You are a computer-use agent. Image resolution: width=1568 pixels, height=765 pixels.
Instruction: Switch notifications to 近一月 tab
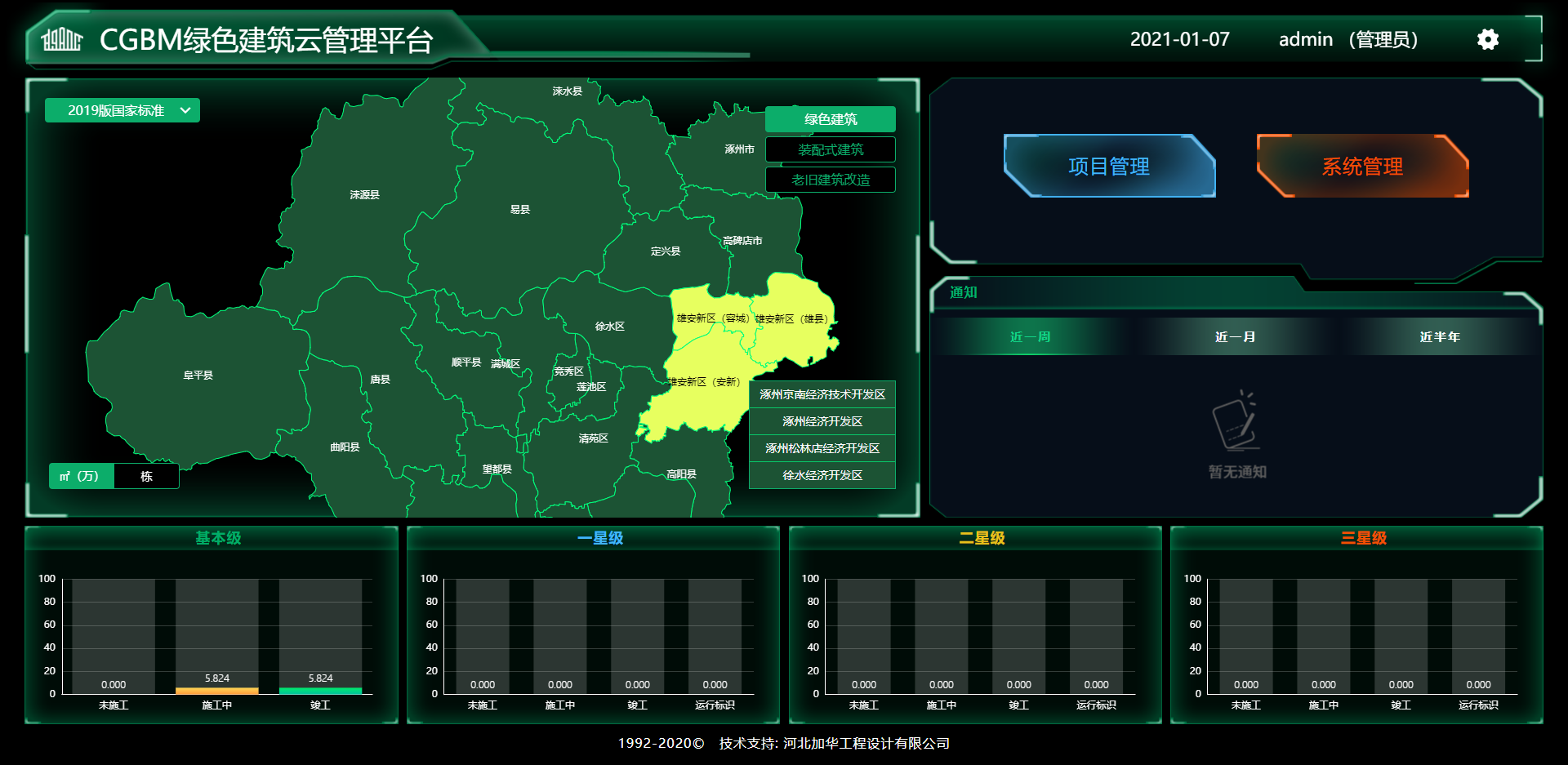point(1235,336)
